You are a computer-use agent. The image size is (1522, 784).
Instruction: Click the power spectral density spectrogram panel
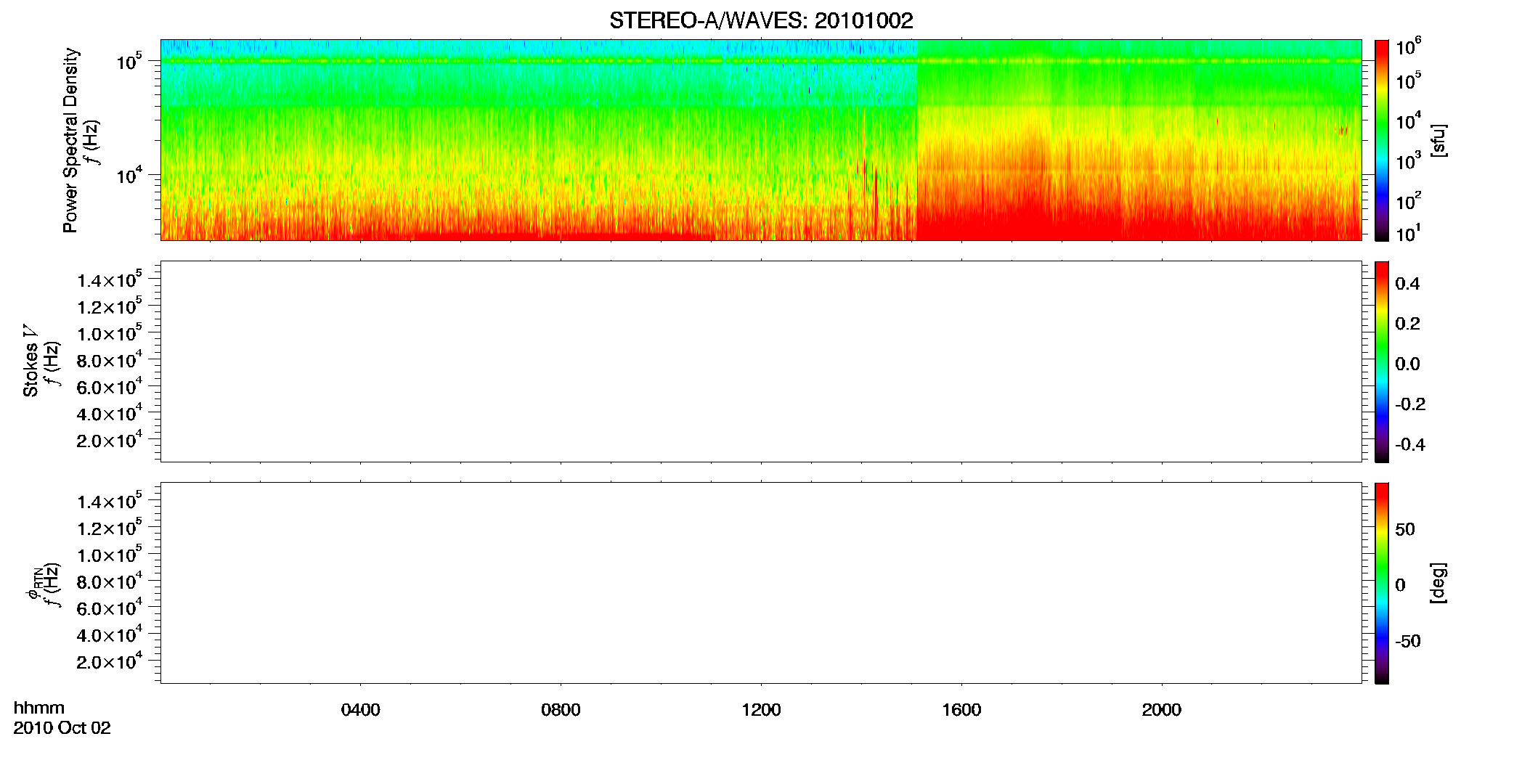(x=761, y=140)
